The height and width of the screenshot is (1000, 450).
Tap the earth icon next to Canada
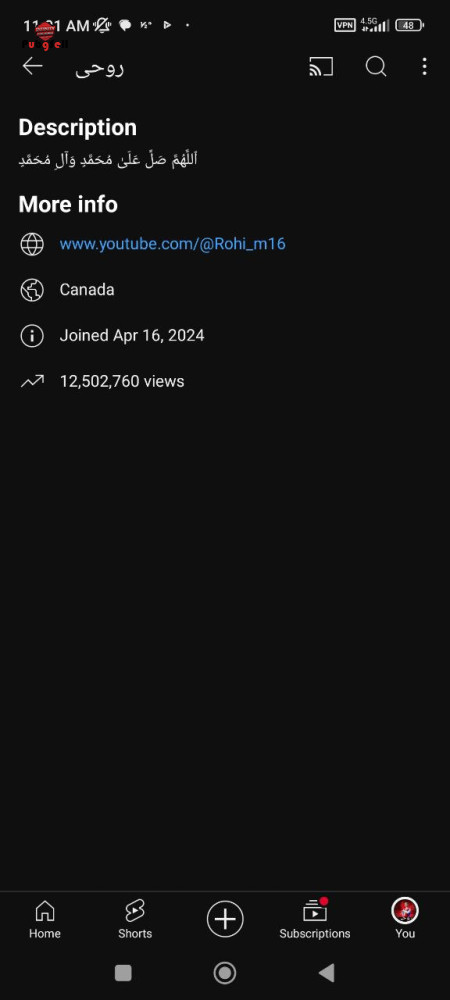32,290
